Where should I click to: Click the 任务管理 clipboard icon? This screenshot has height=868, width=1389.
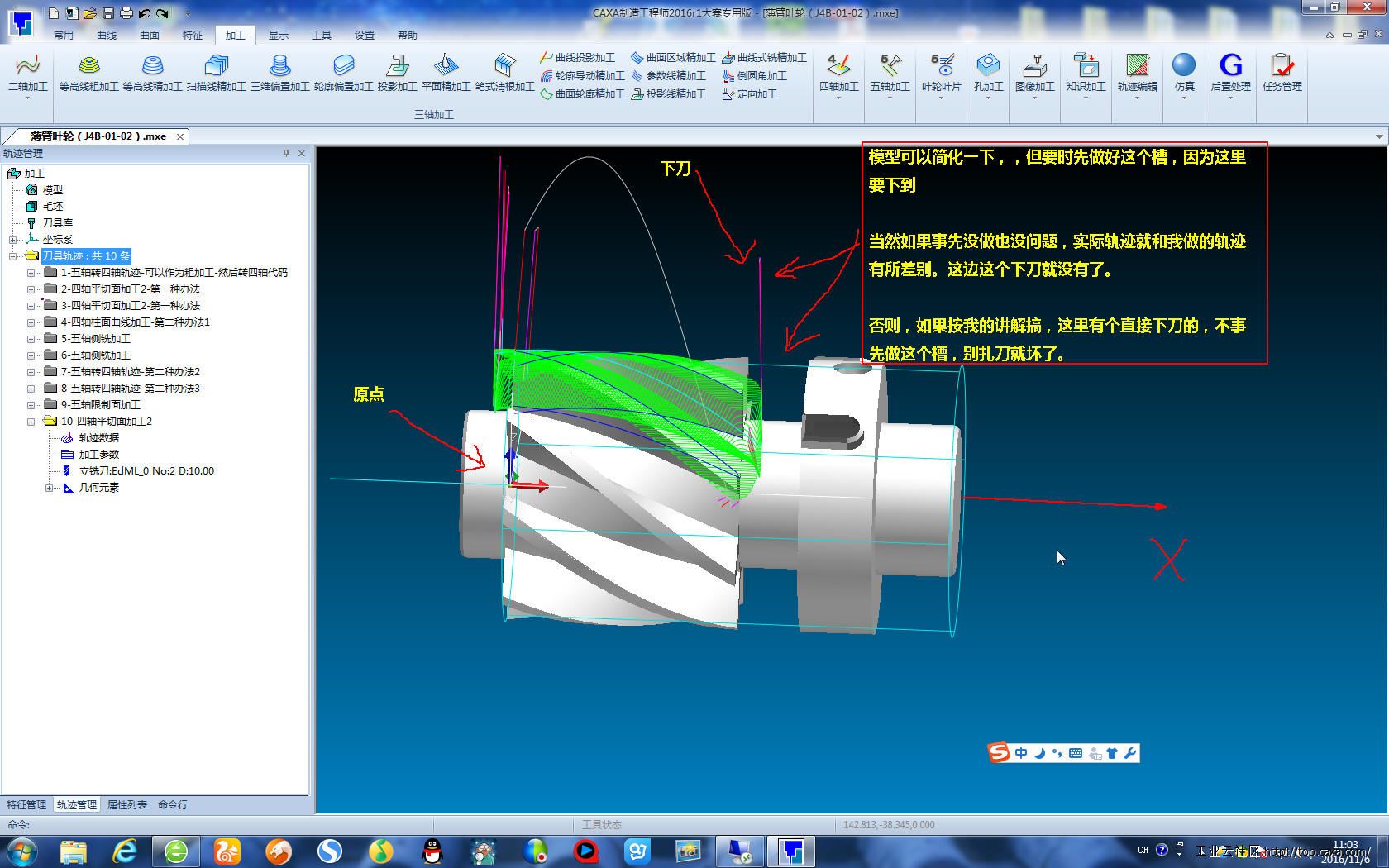coord(1282,66)
